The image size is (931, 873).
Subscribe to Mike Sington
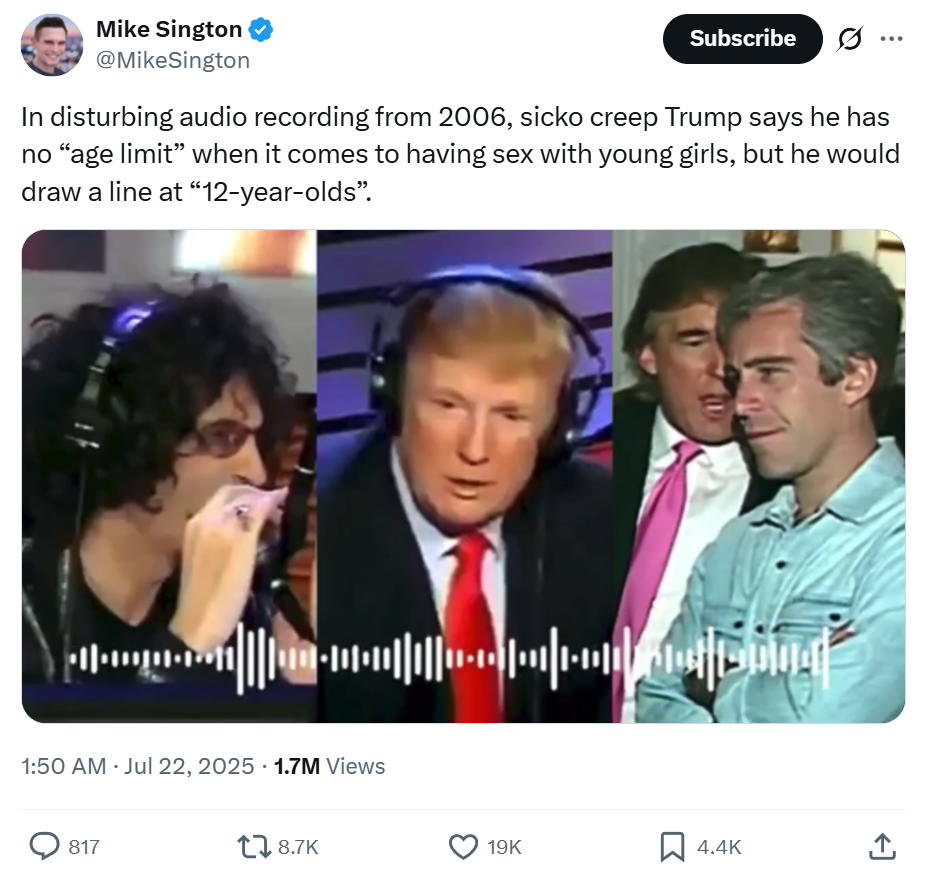coord(742,39)
